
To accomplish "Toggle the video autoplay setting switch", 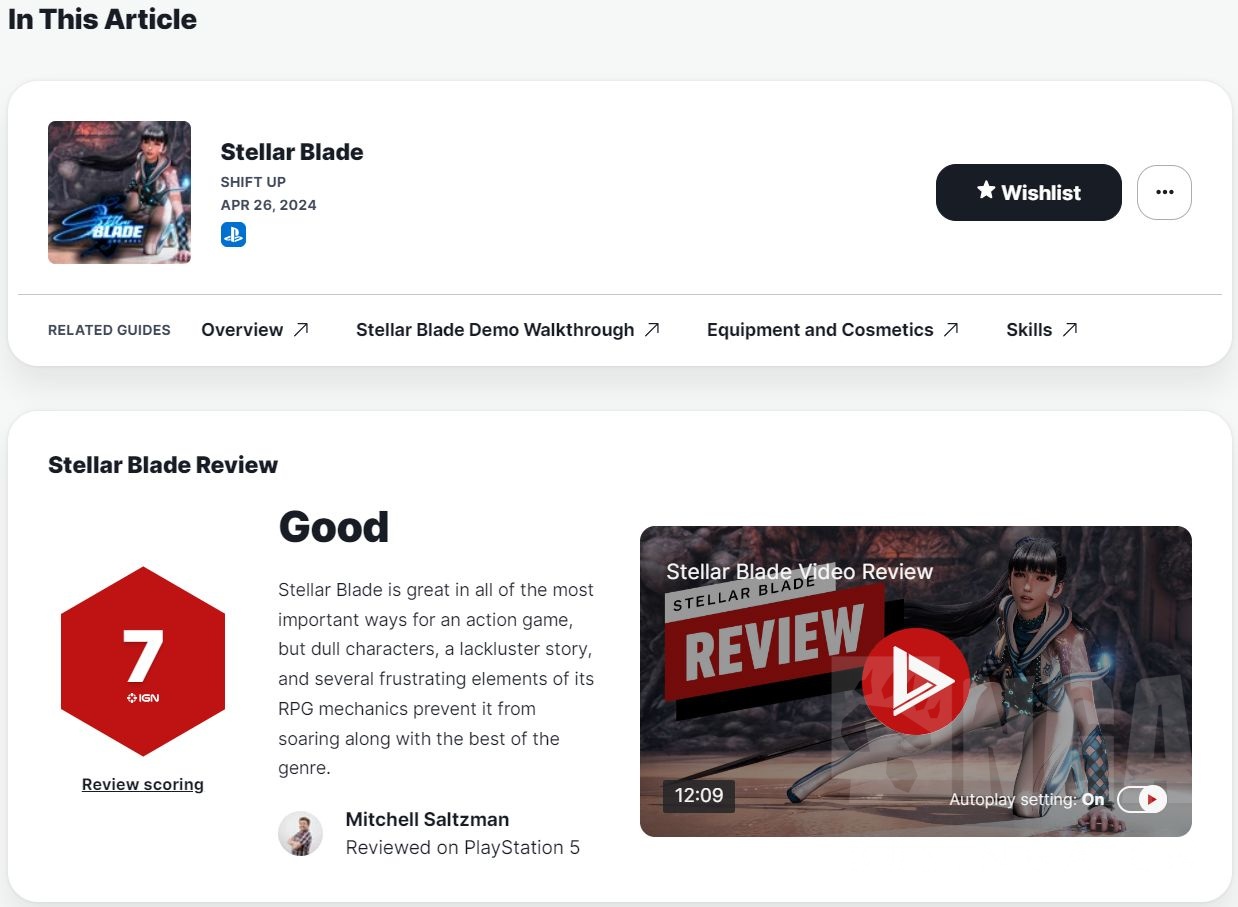I will pos(1142,799).
